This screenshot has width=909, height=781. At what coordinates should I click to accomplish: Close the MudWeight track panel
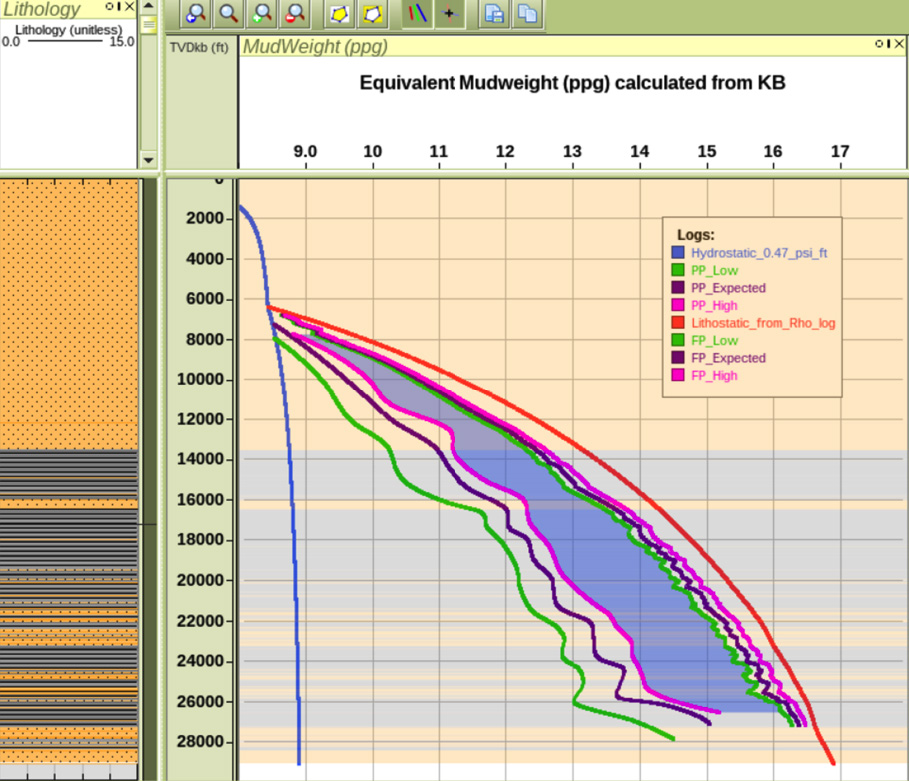coord(899,43)
